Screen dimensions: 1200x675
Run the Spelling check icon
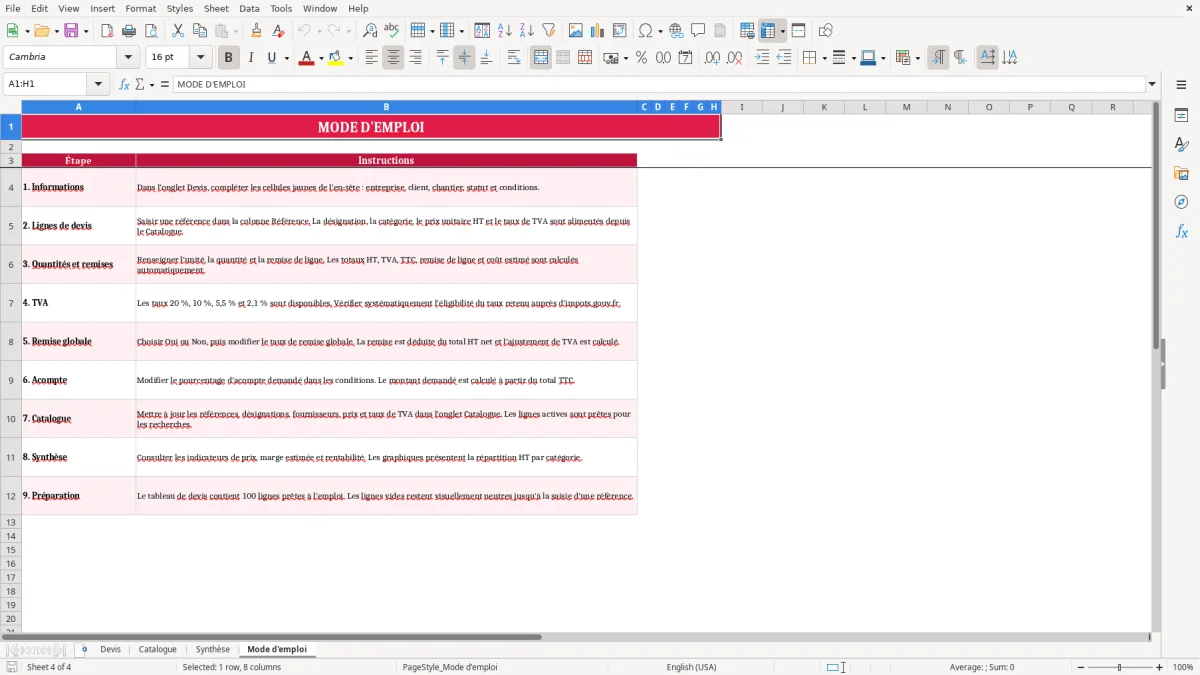[x=392, y=31]
